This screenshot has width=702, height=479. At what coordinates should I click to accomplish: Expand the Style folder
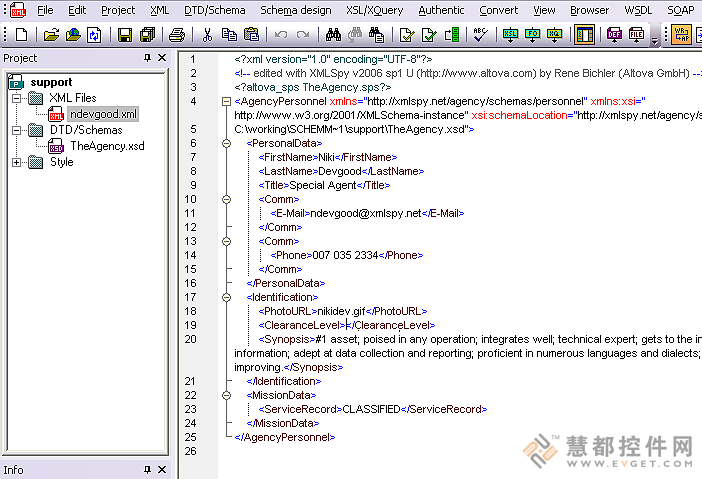tap(16, 163)
